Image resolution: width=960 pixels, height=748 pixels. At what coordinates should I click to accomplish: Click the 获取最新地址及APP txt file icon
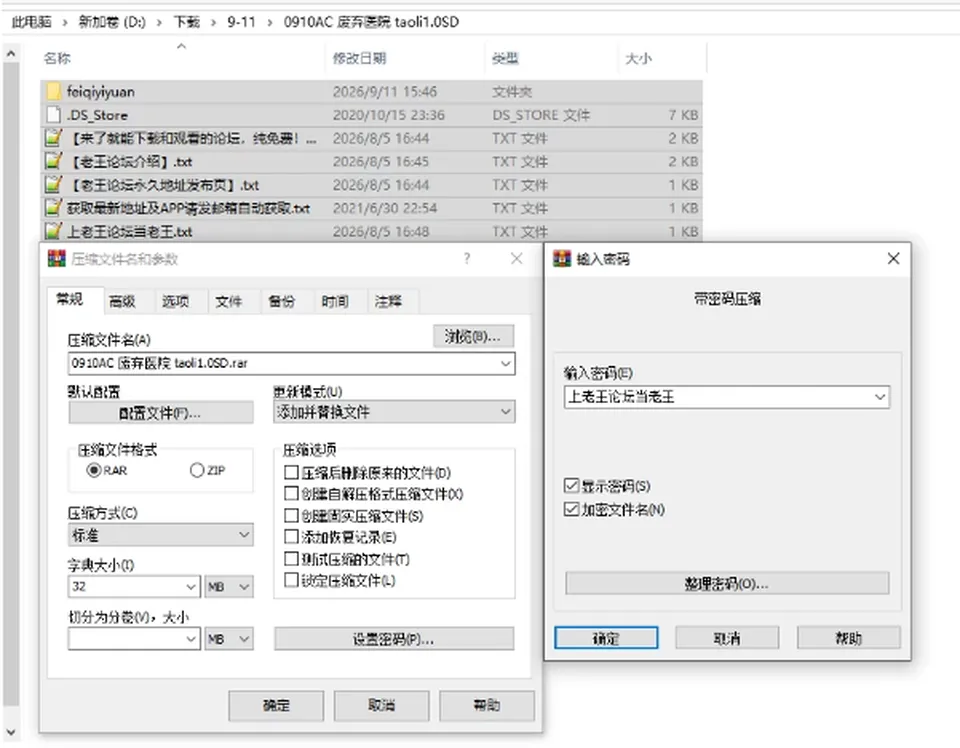coord(54,208)
